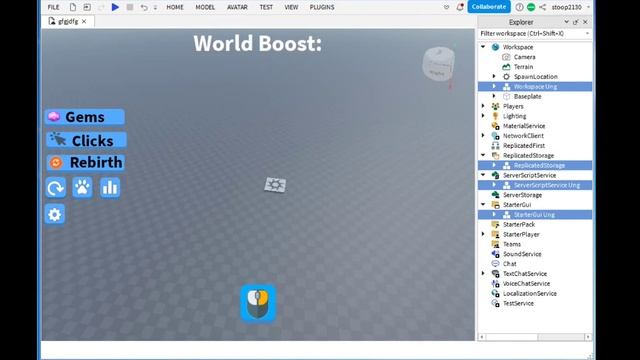Click the notifications bell icon

pyautogui.click(x=460, y=7)
